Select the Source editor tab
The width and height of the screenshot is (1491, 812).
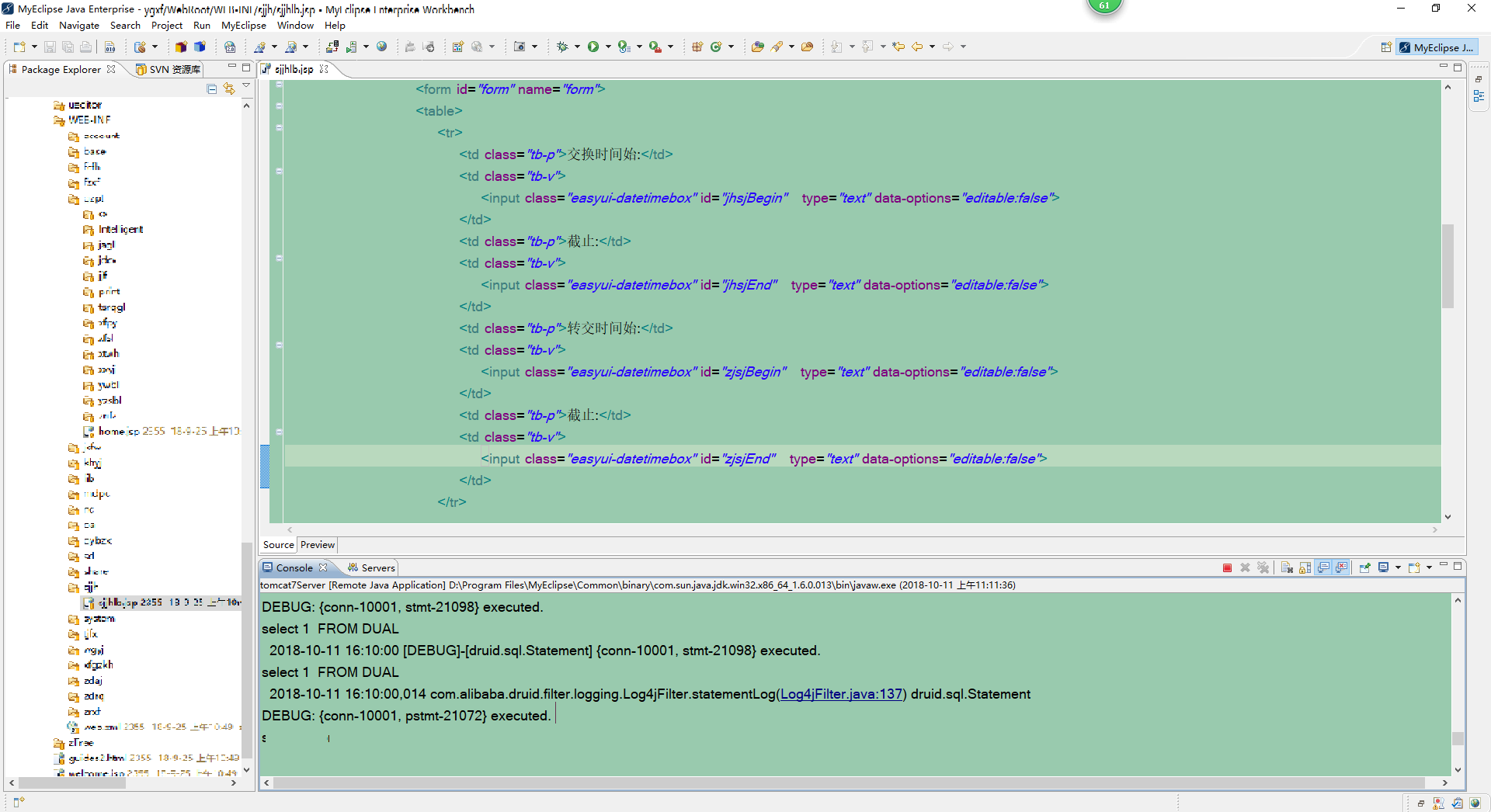point(278,545)
